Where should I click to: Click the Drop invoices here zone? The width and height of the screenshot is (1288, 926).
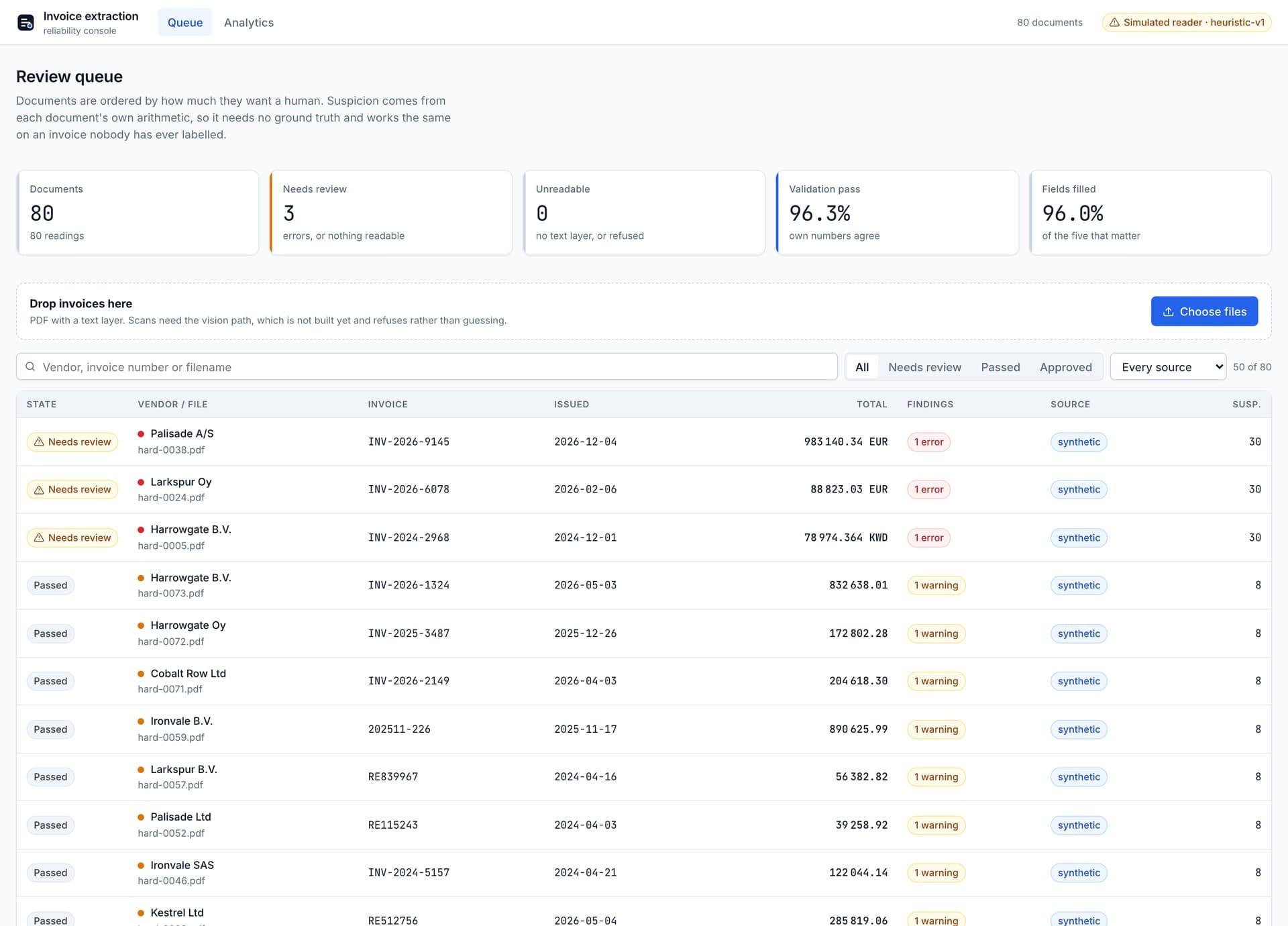643,311
